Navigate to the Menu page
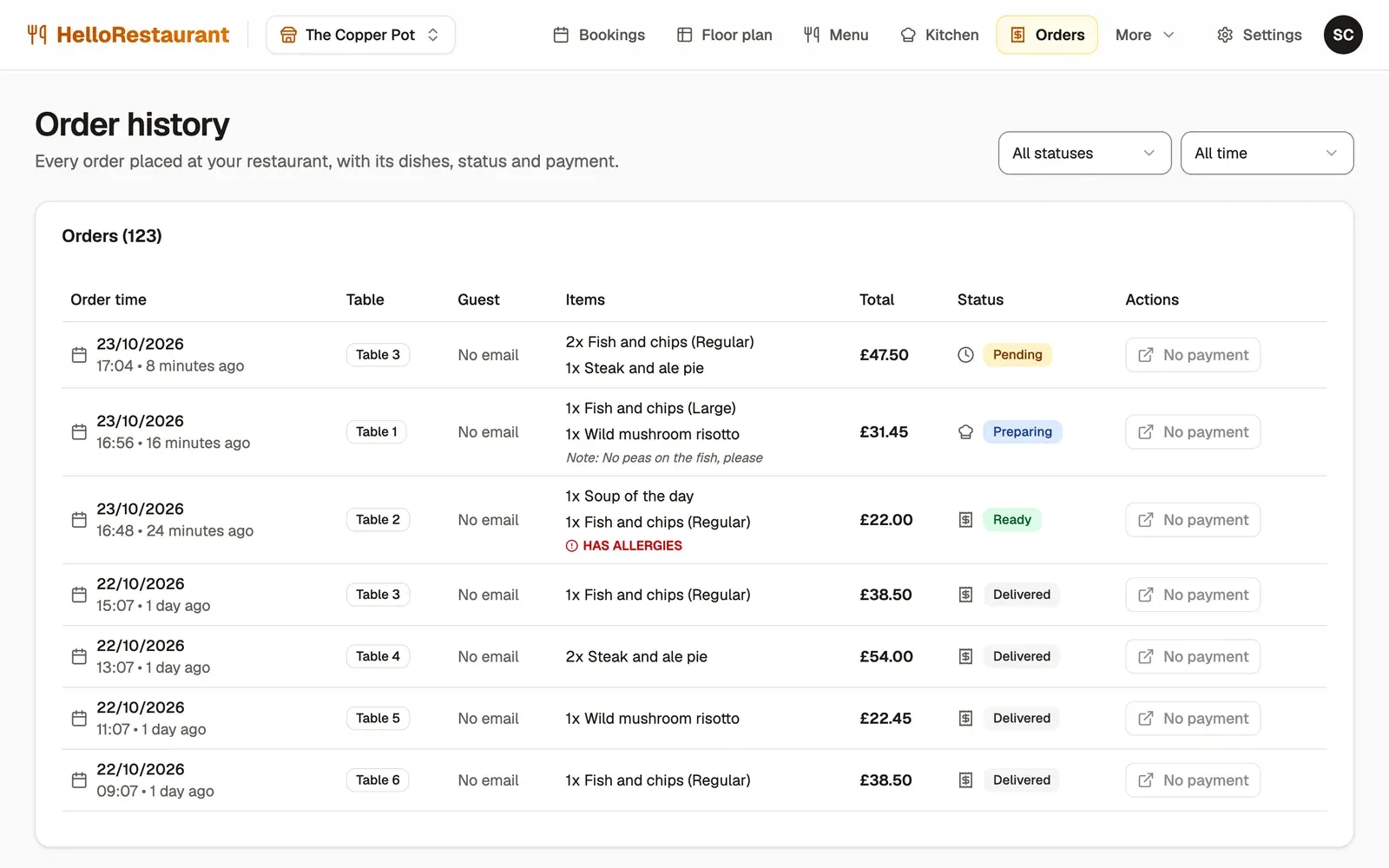 pyautogui.click(x=836, y=35)
